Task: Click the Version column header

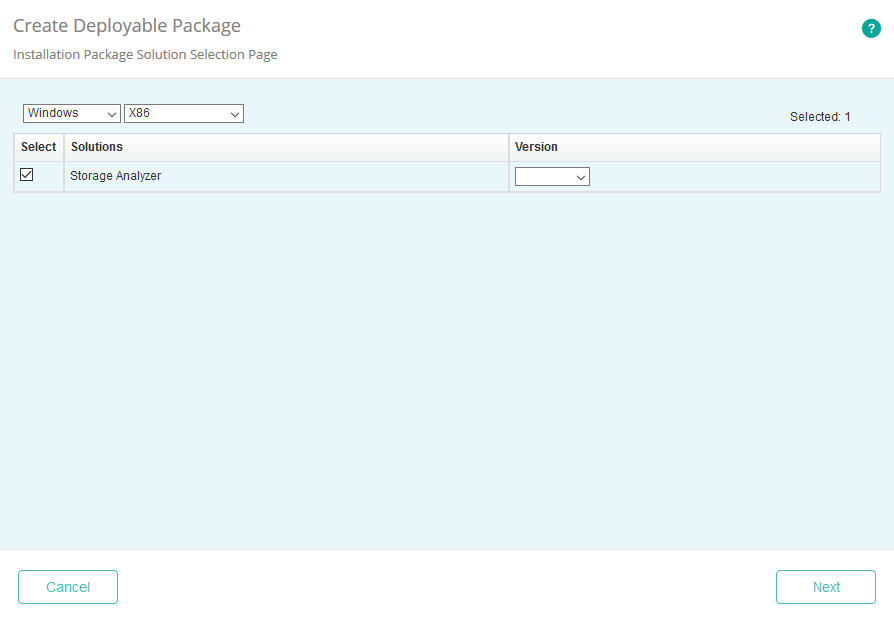Action: click(537, 147)
